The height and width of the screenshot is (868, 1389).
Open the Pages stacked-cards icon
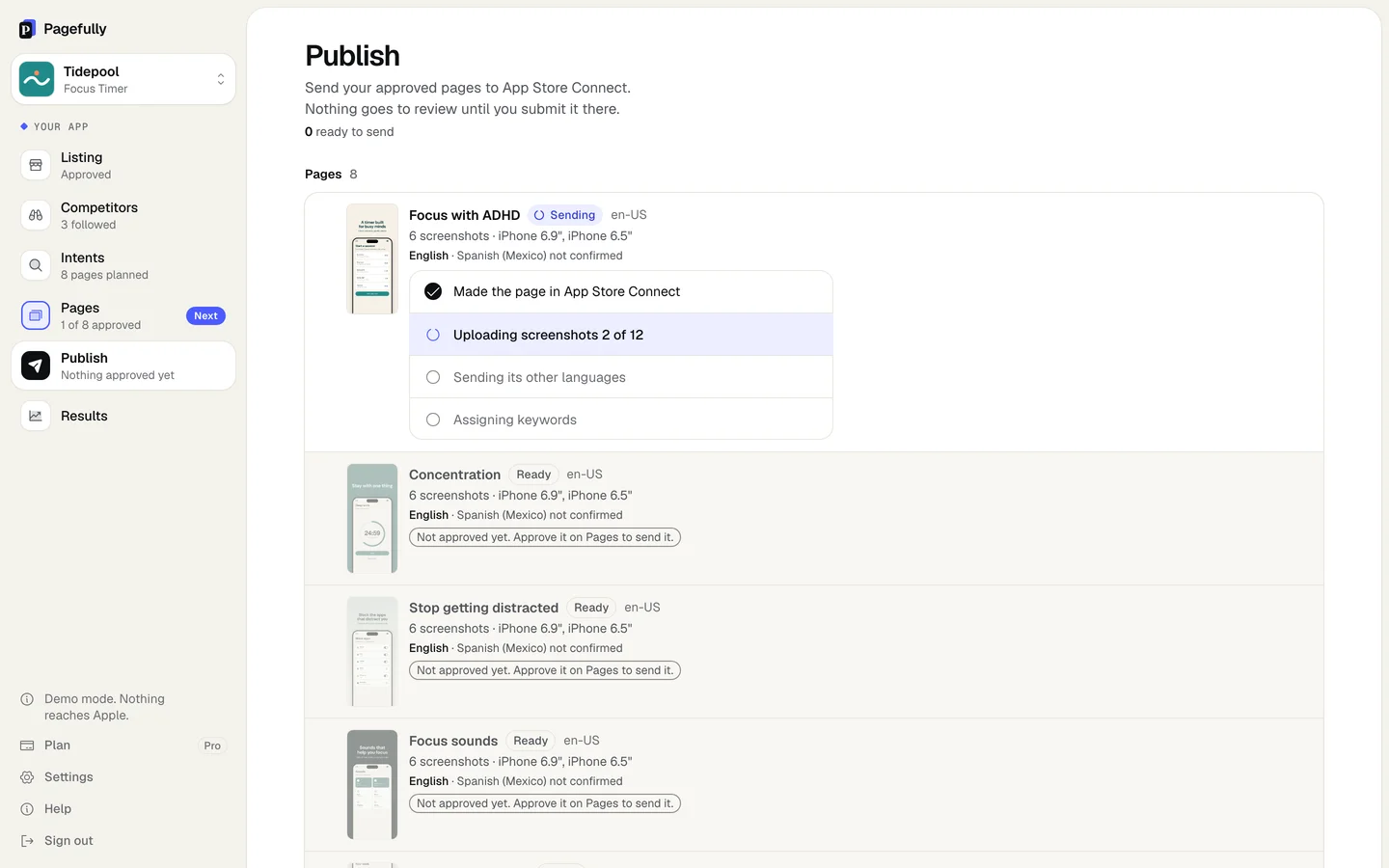click(x=36, y=315)
